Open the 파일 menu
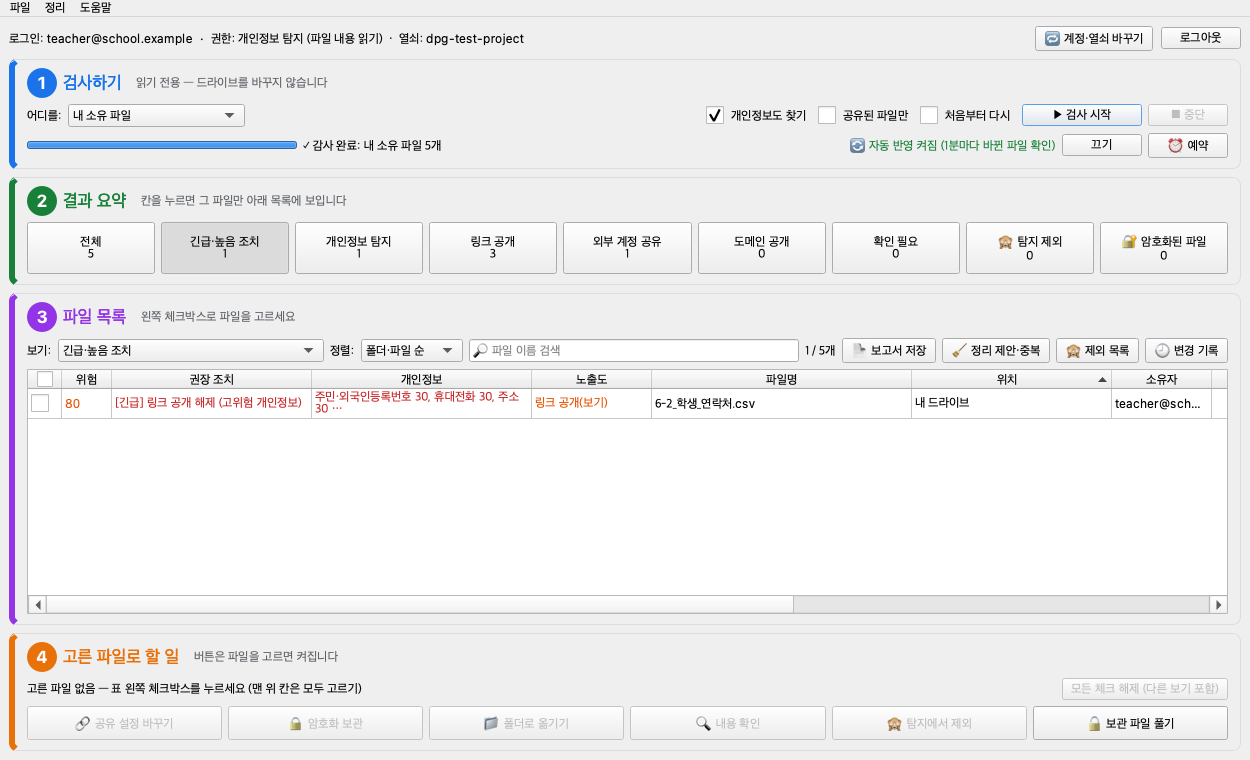 (x=20, y=8)
